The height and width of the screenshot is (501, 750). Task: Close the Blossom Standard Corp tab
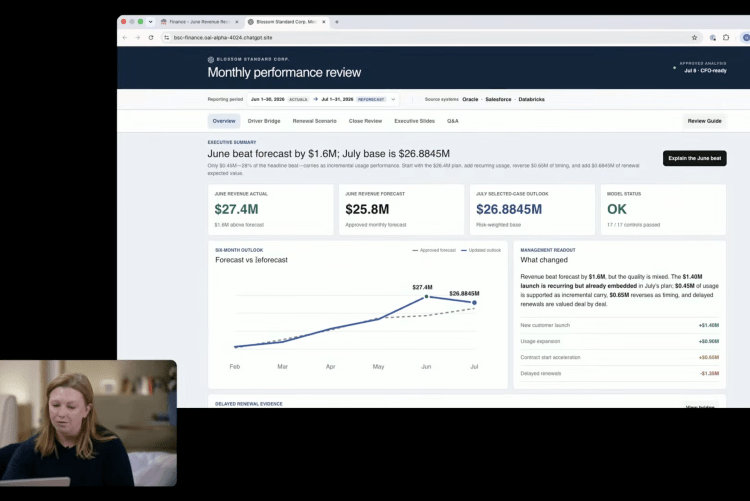pyautogui.click(x=324, y=22)
